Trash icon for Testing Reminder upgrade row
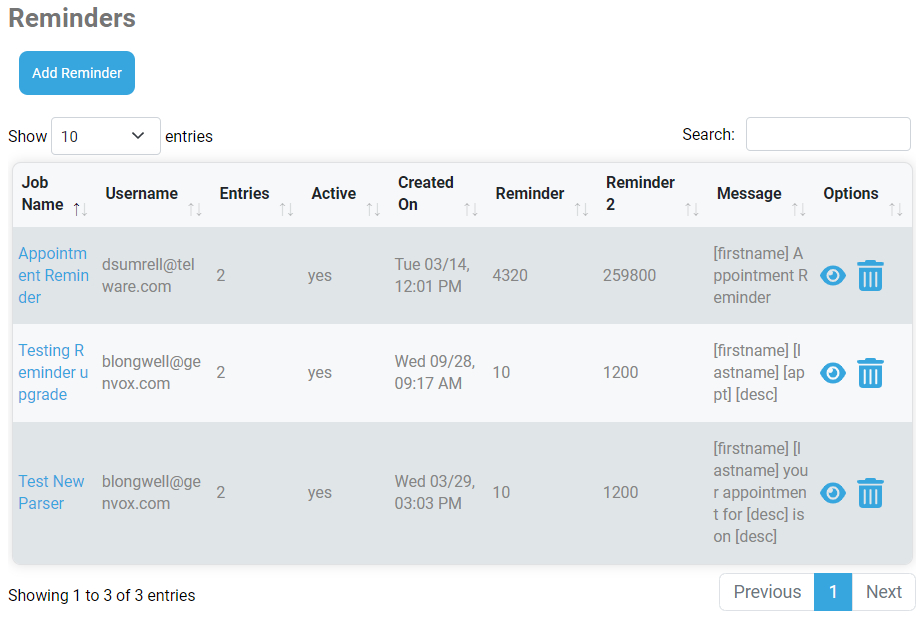 [x=870, y=373]
